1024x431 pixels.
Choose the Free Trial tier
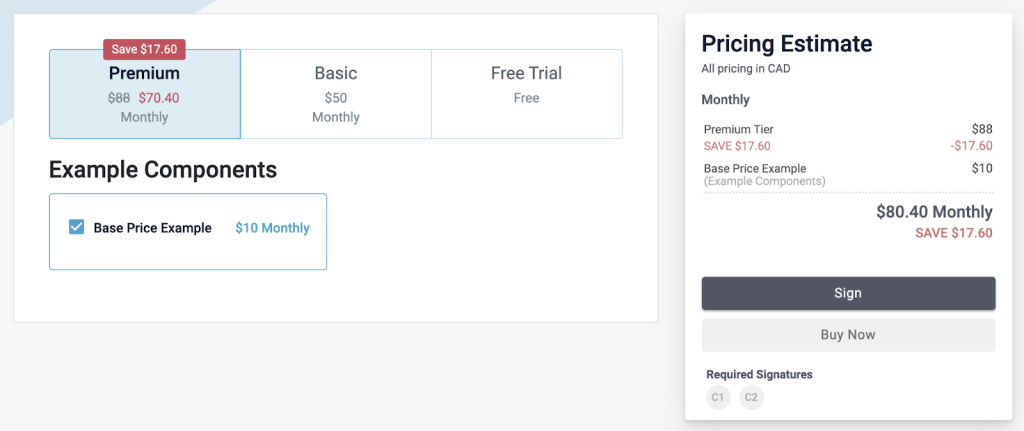click(x=526, y=94)
